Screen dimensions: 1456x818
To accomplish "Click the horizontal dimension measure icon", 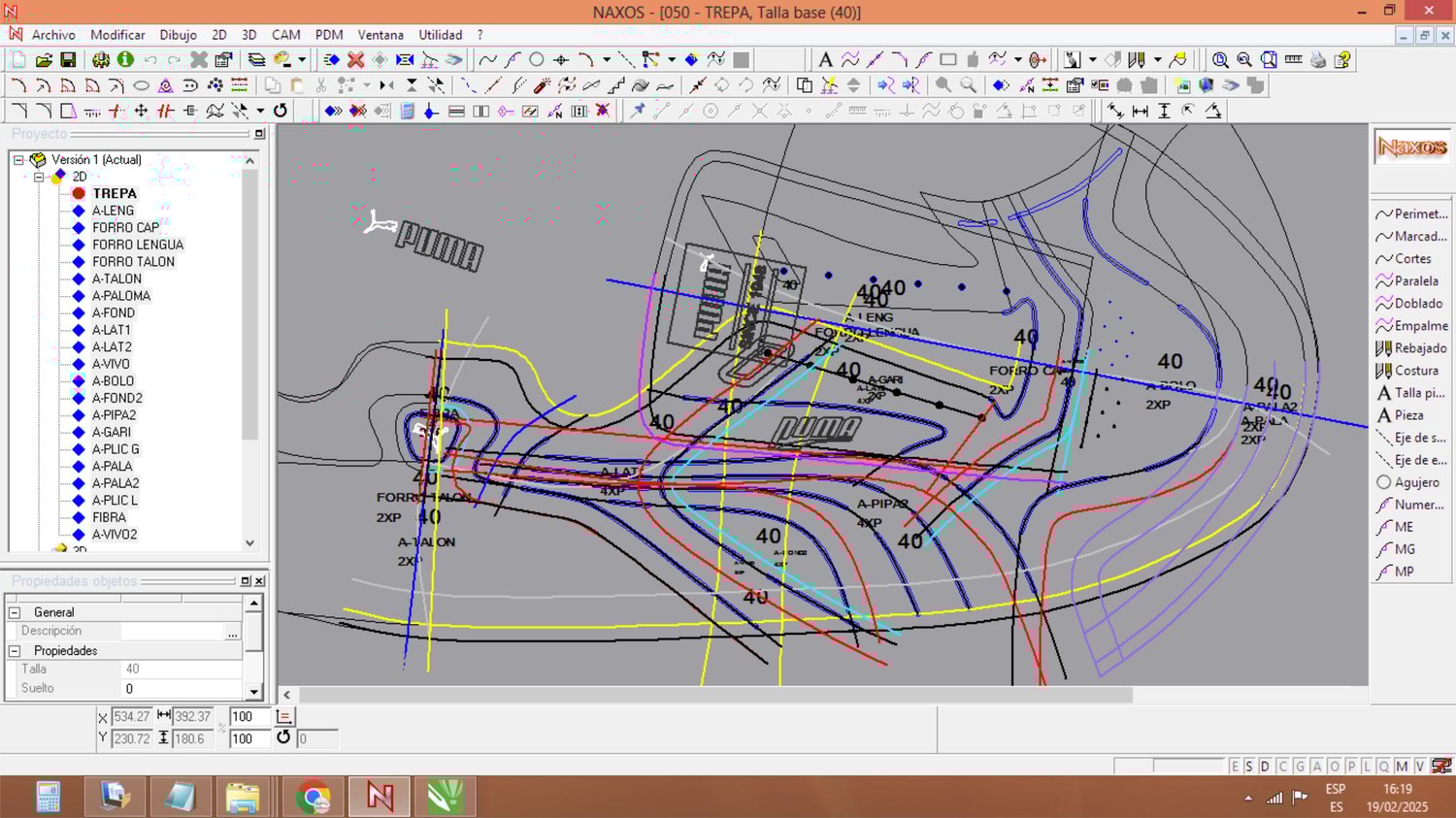I will [1140, 112].
